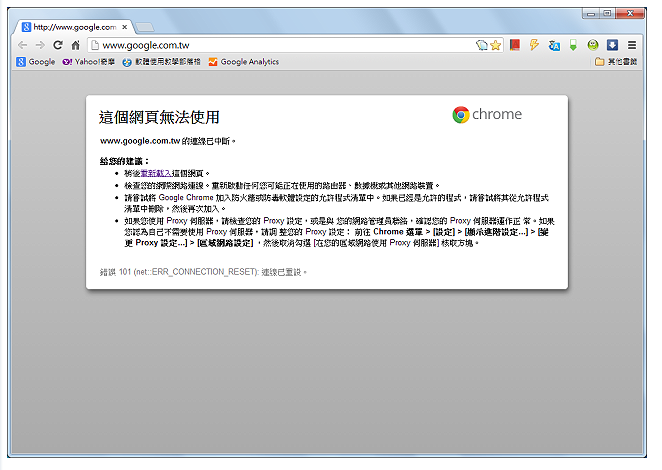Close the http://www.google.com tab
The image size is (662, 470).
[125, 27]
